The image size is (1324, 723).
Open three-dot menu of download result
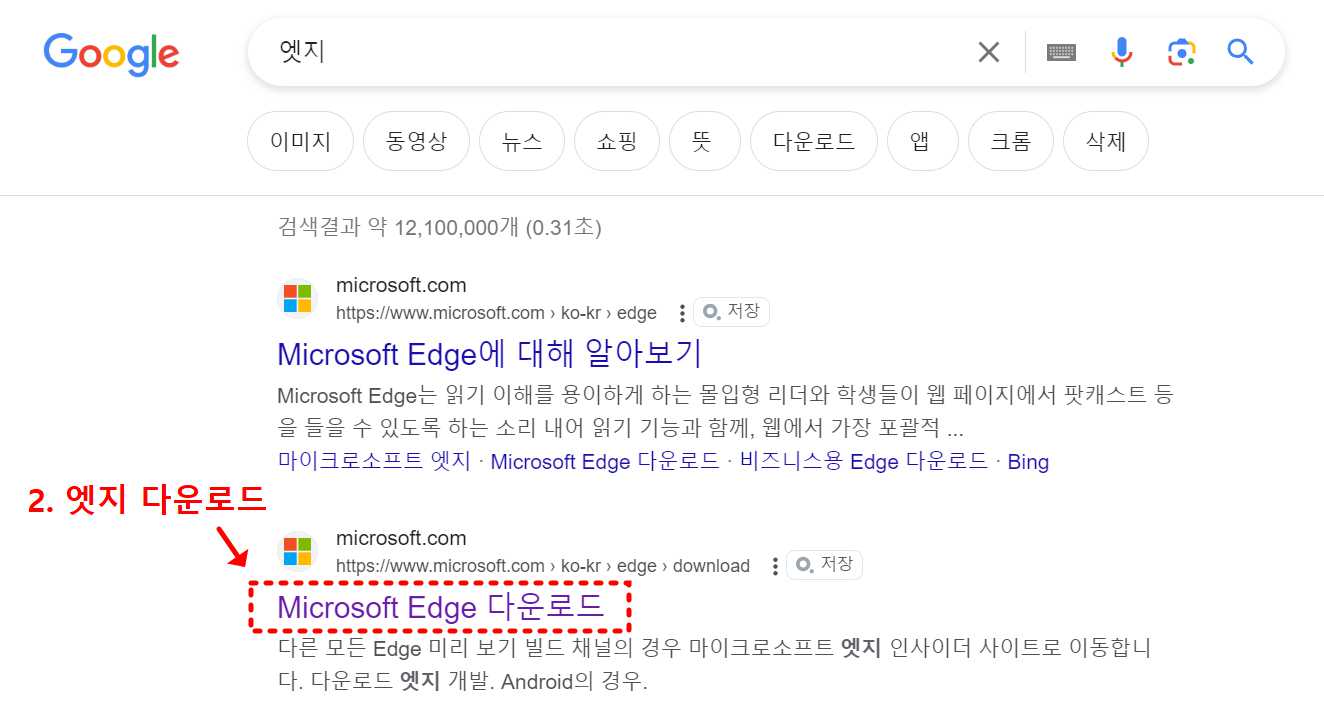(x=775, y=566)
